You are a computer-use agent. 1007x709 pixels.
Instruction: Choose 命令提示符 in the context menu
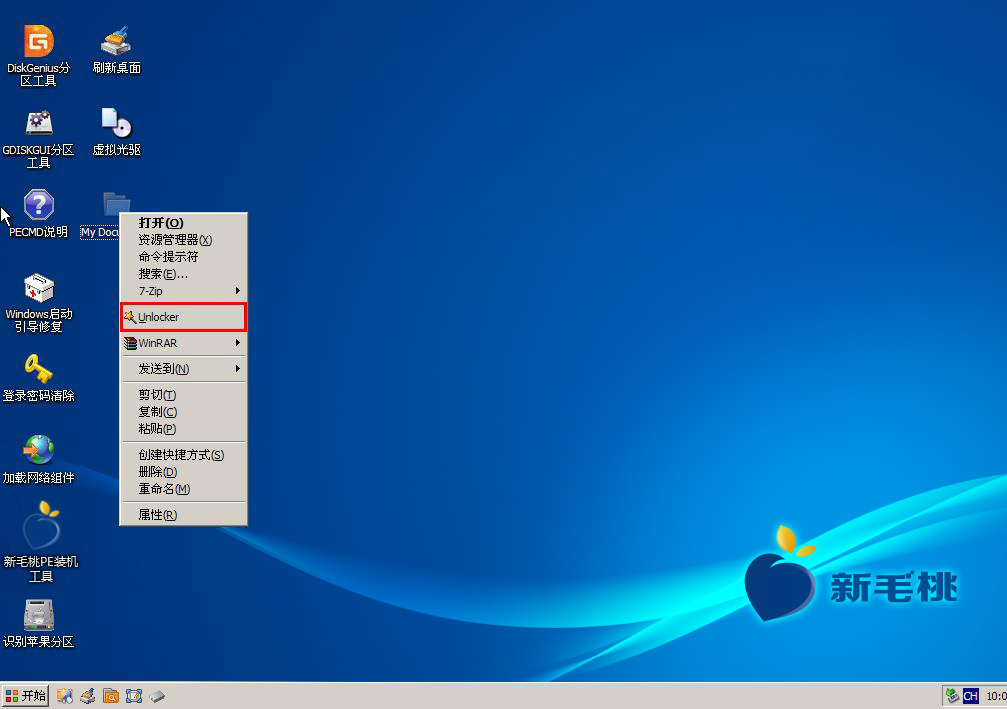(x=184, y=257)
